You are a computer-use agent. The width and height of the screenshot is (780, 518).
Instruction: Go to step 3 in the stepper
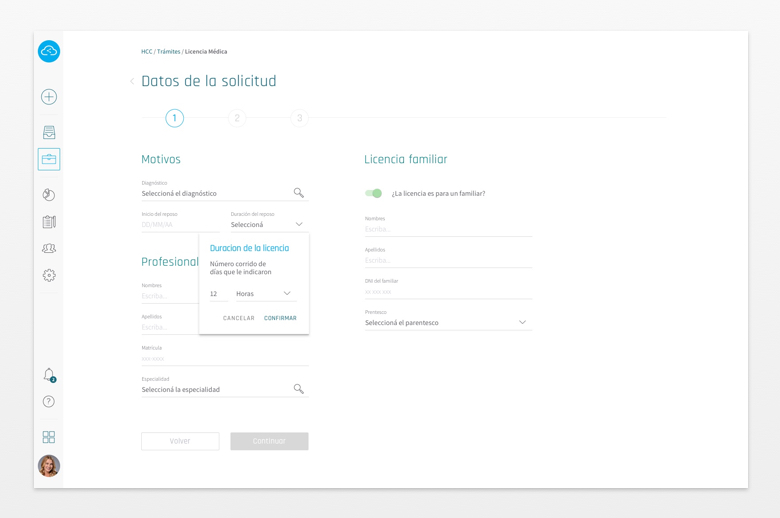click(x=299, y=118)
